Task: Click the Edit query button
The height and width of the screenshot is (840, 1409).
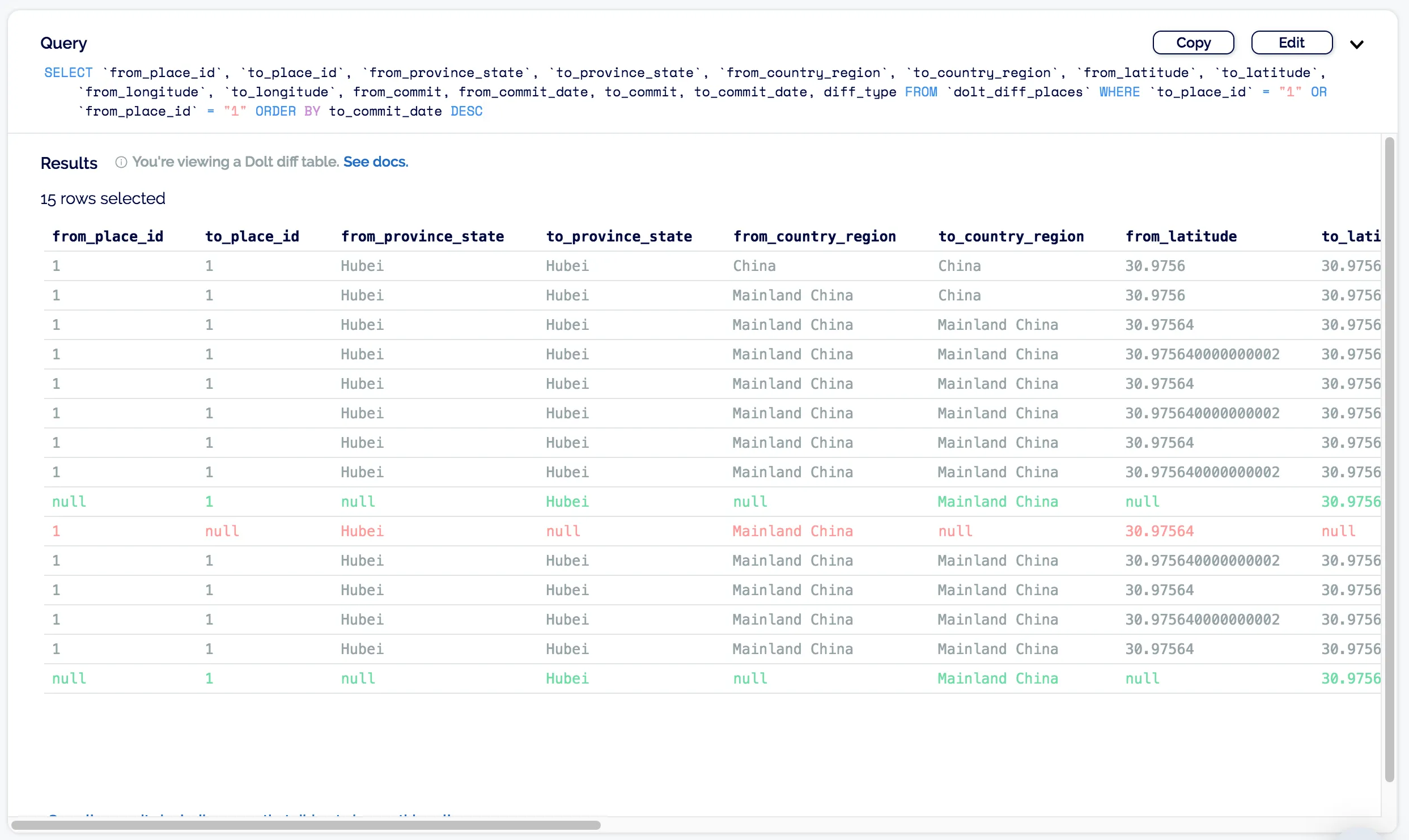Action: [x=1291, y=43]
